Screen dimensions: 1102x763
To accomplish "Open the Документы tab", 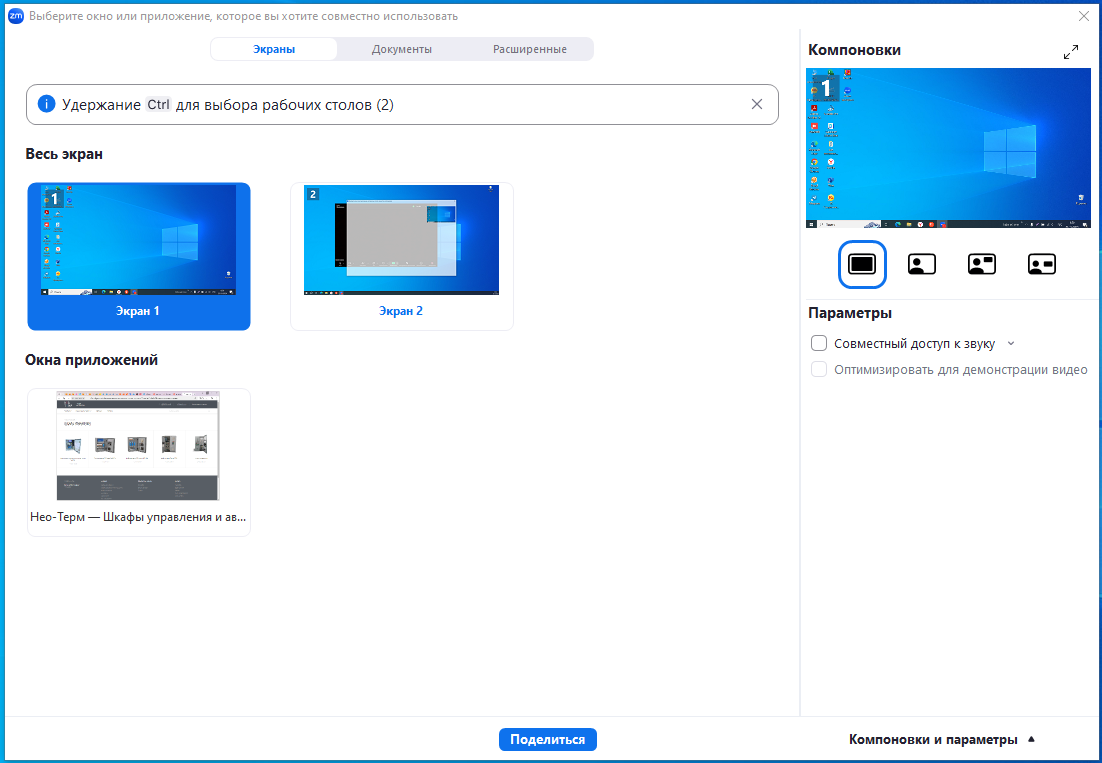I will pyautogui.click(x=401, y=49).
